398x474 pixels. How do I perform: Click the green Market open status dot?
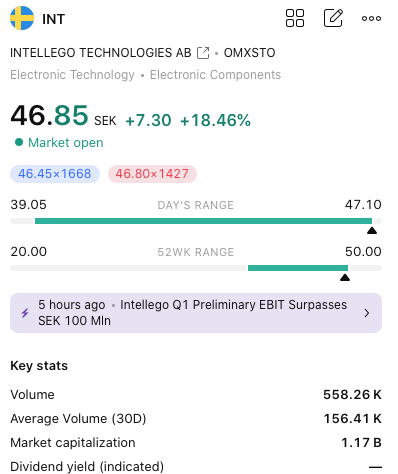[19, 142]
